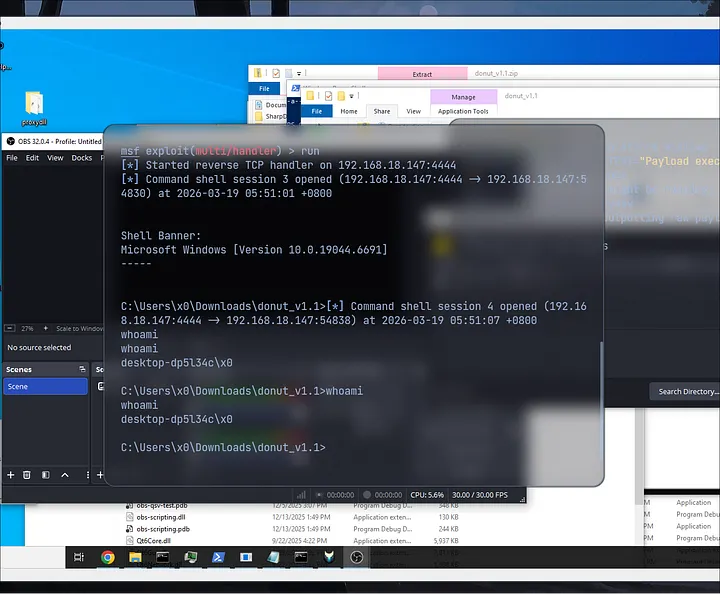This screenshot has height=594, width=720.
Task: Click the source item icon in the Sources dock
Action: coord(101,387)
